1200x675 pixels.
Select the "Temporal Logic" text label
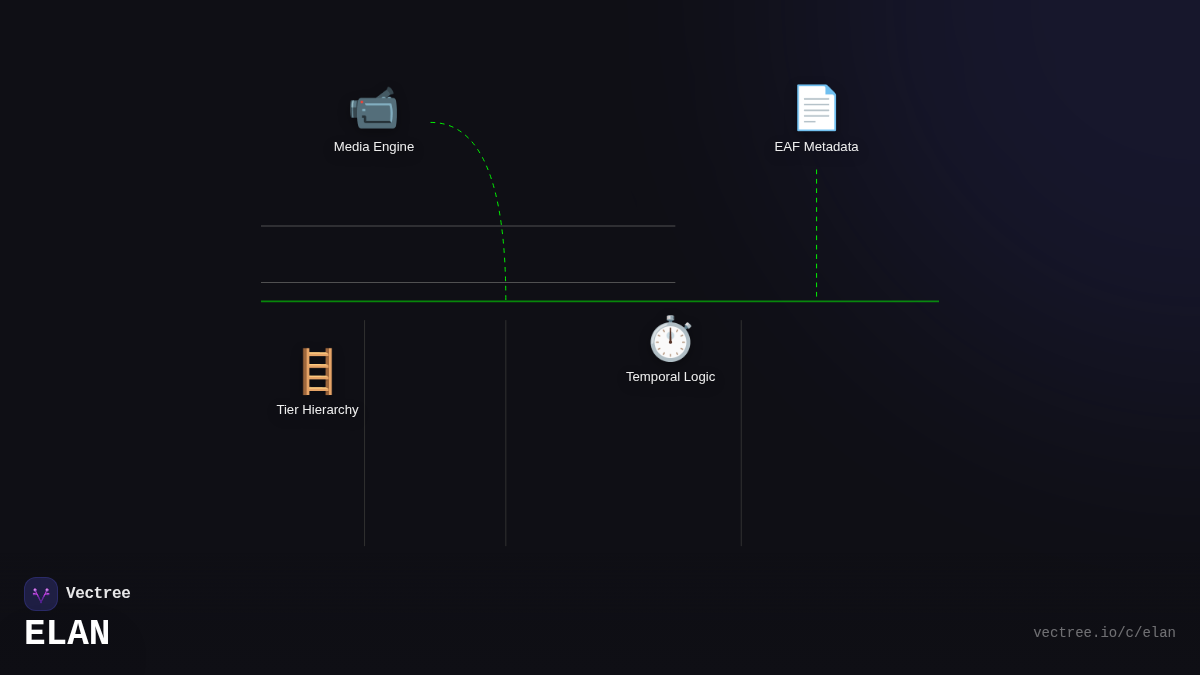pyautogui.click(x=670, y=377)
